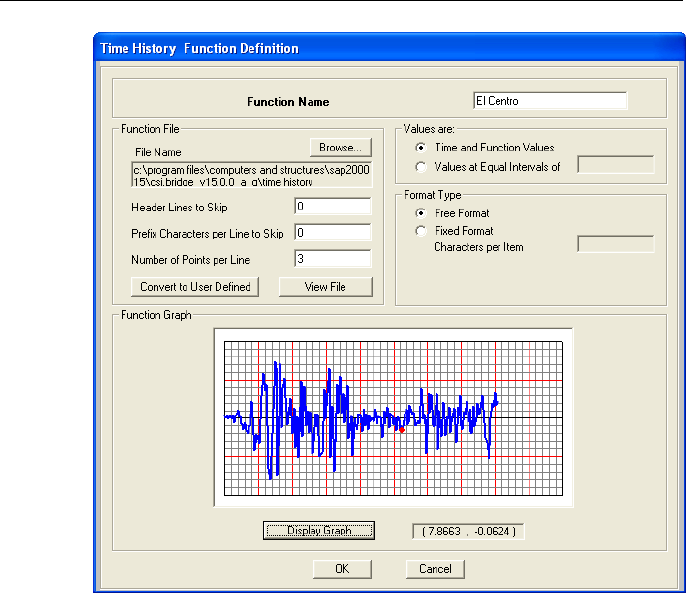Edit the Header Lines to Skip field
Viewport: 686px width, 593px height.
point(332,206)
